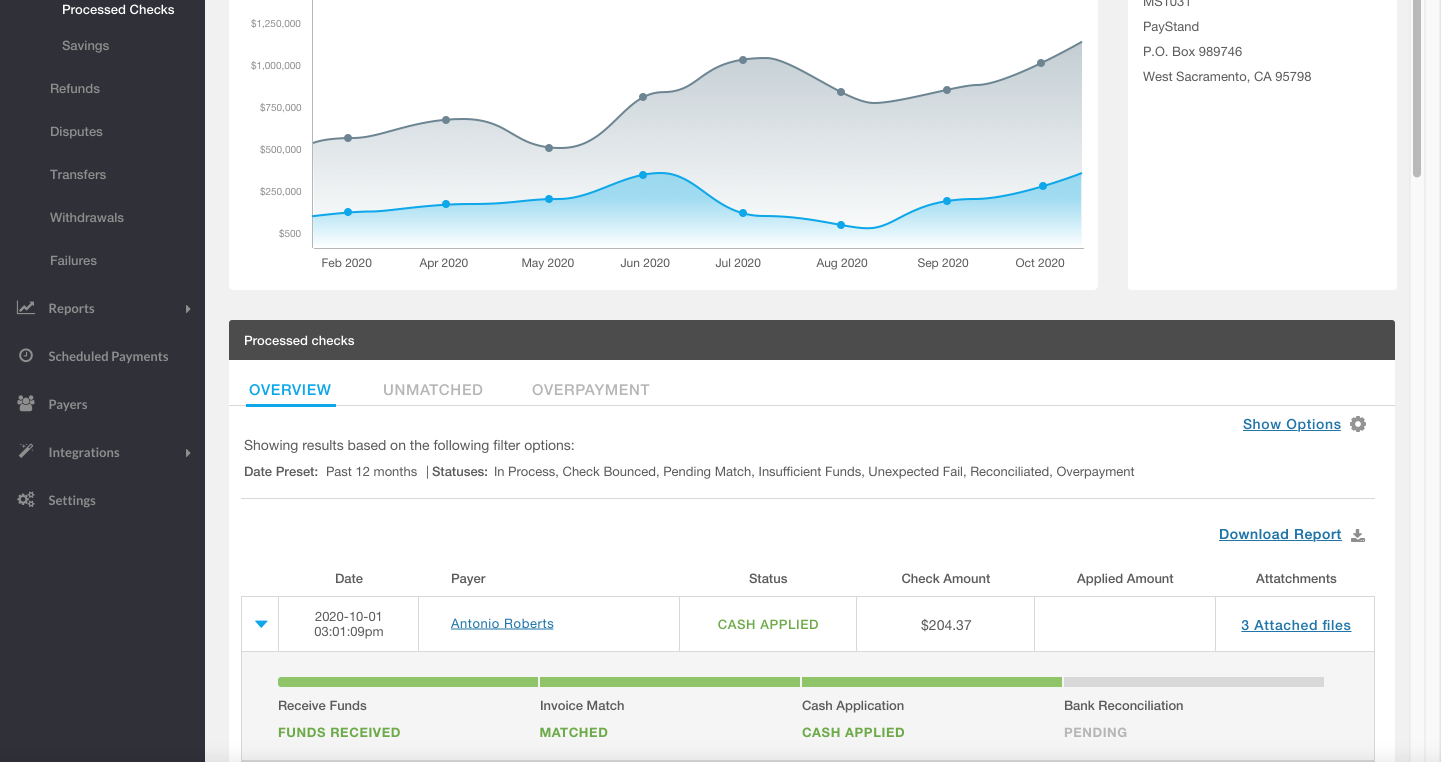Click the Payers people icon

pyautogui.click(x=26, y=404)
